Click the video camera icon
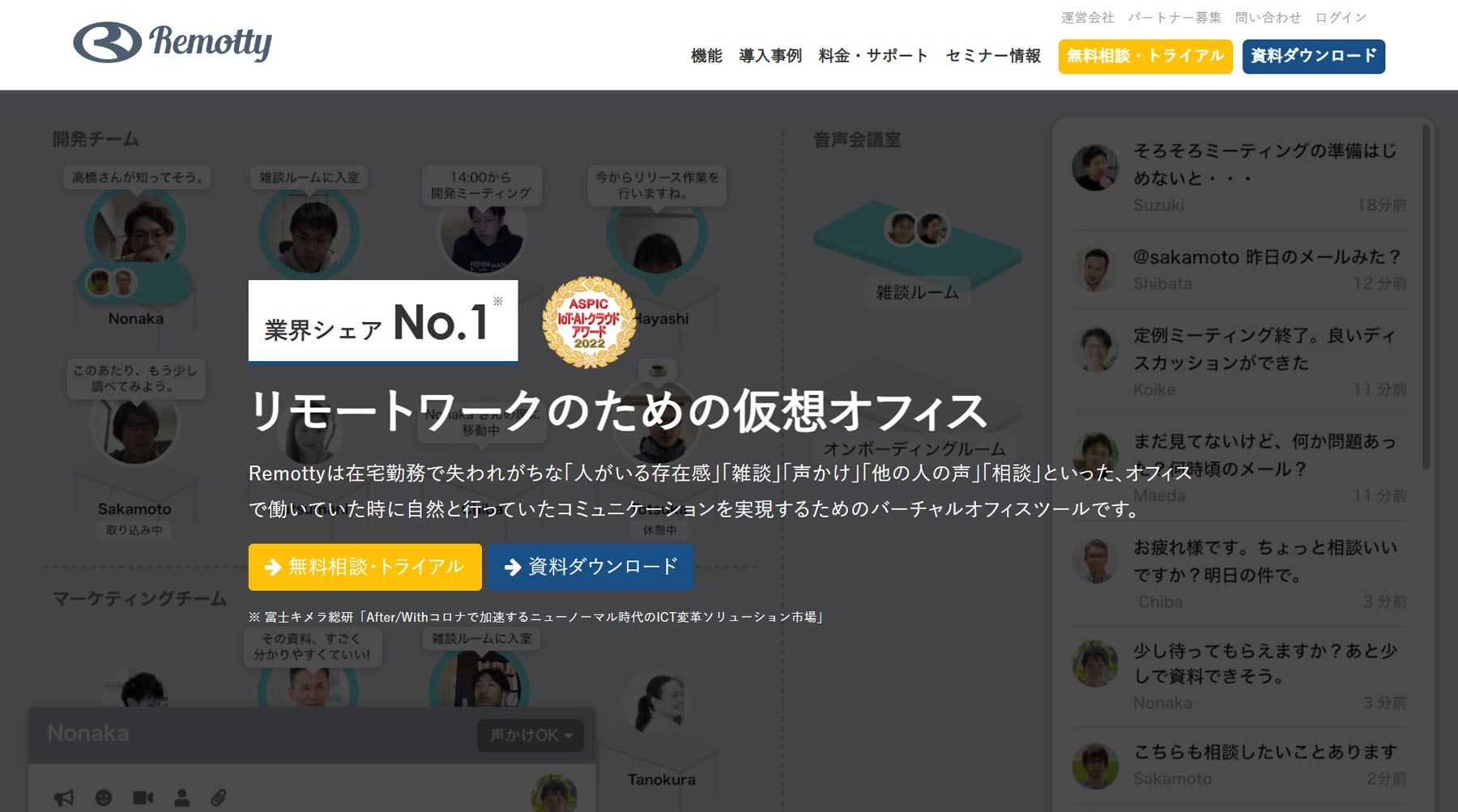Screen dimensions: 1458x812 (143, 797)
